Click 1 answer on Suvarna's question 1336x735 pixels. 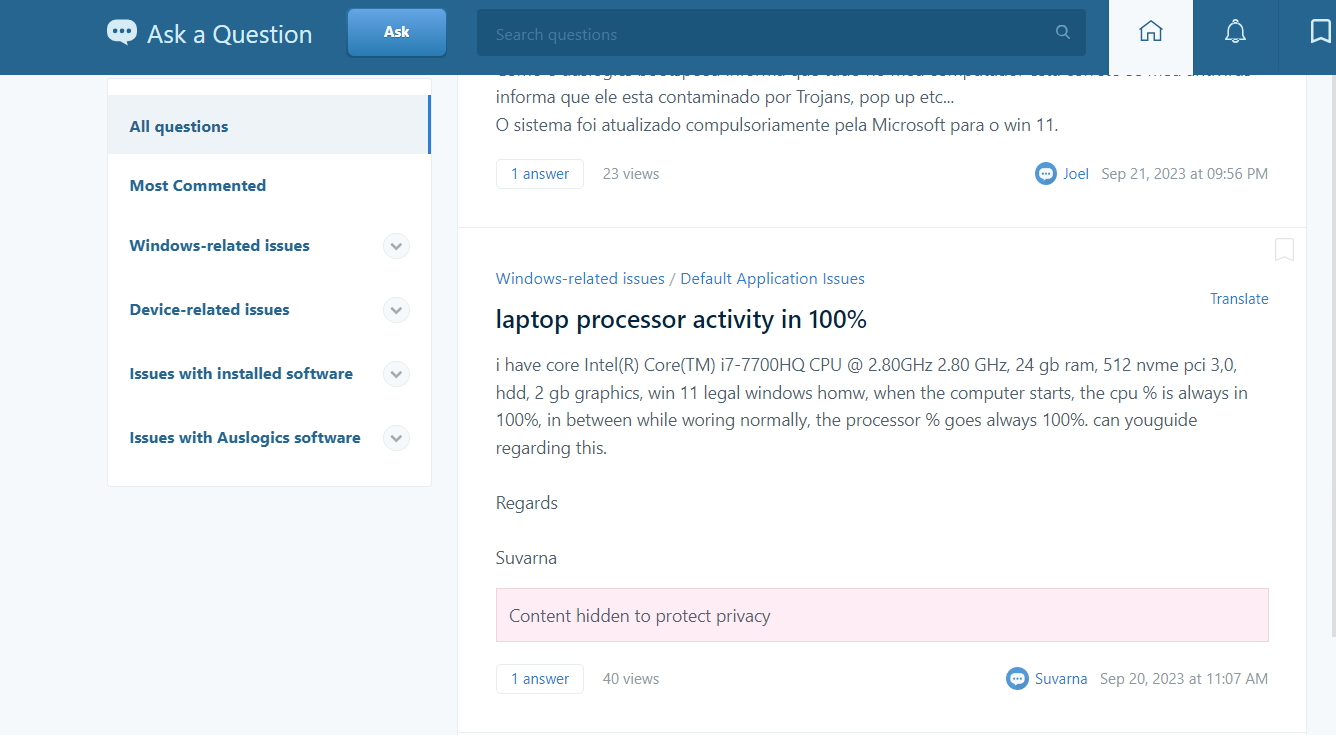point(540,679)
